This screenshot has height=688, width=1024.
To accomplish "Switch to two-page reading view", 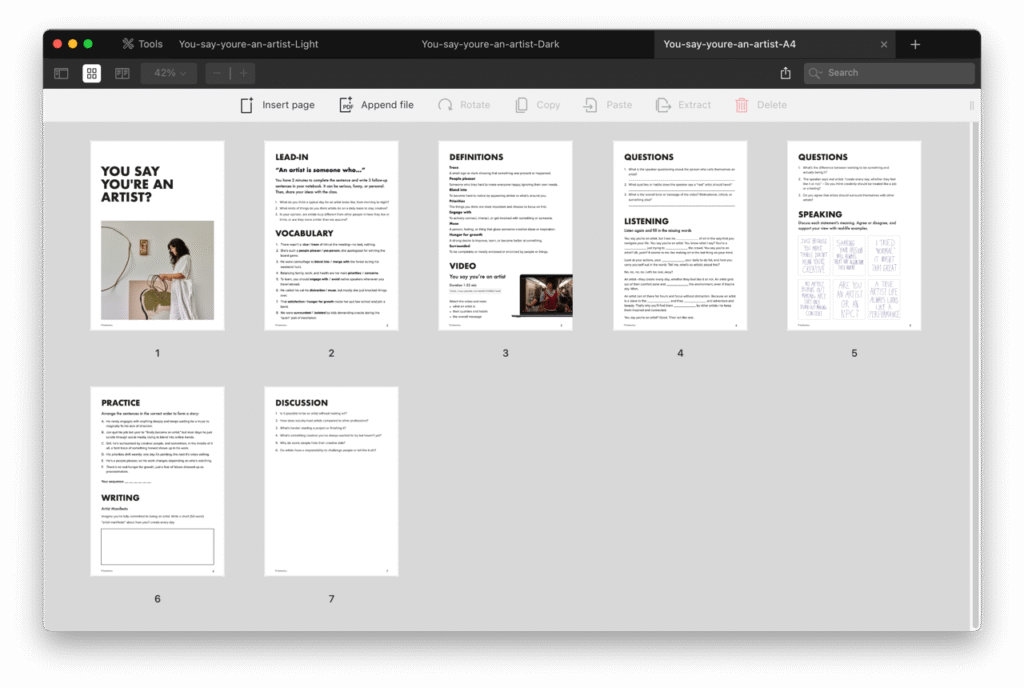I will click(x=122, y=73).
